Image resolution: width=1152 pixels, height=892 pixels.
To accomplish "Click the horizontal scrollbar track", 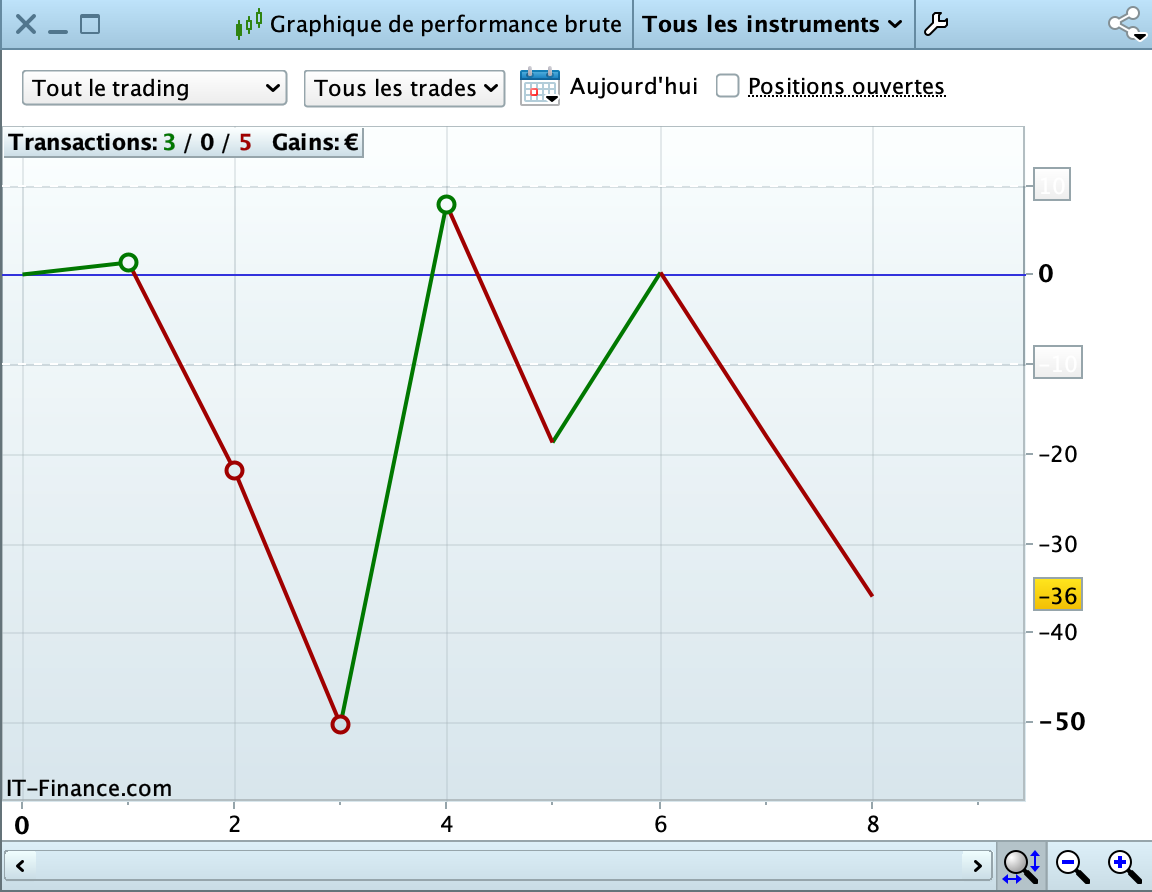I will coord(499,866).
